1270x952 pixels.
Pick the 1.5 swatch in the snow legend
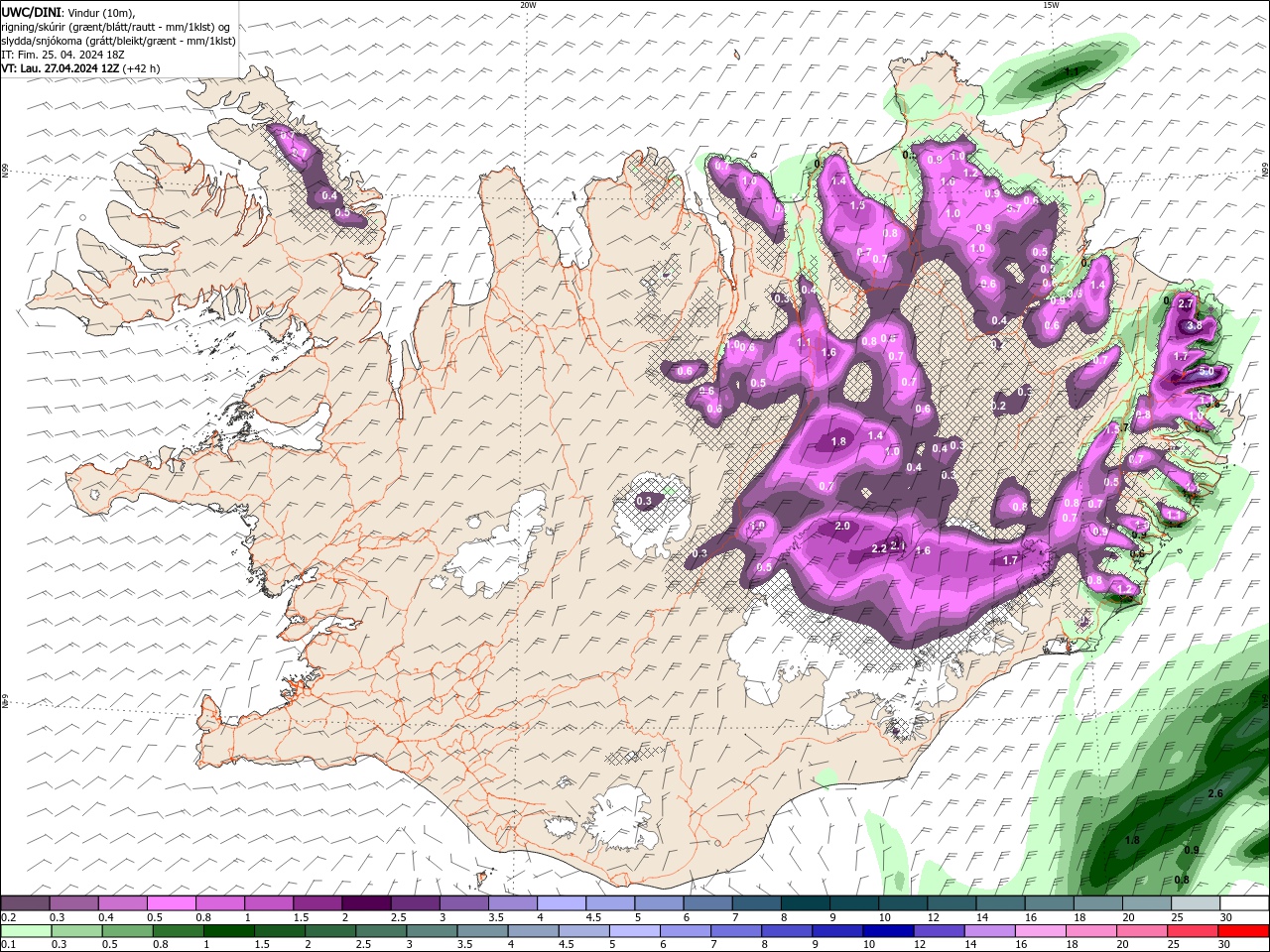click(317, 903)
